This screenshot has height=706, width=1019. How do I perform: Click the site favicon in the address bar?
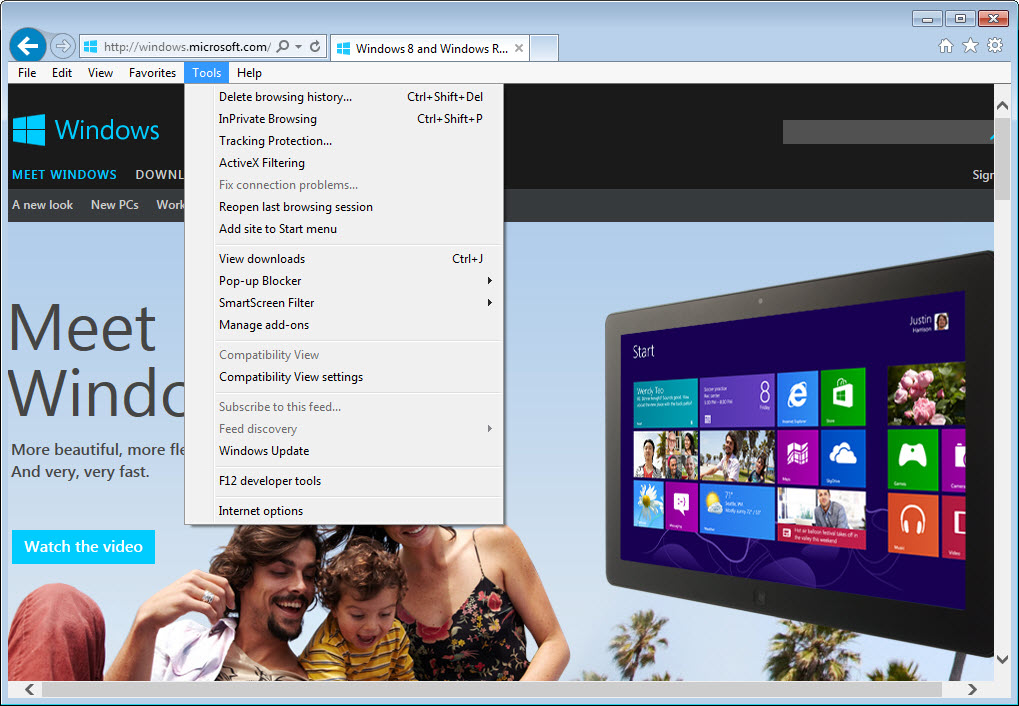(91, 47)
